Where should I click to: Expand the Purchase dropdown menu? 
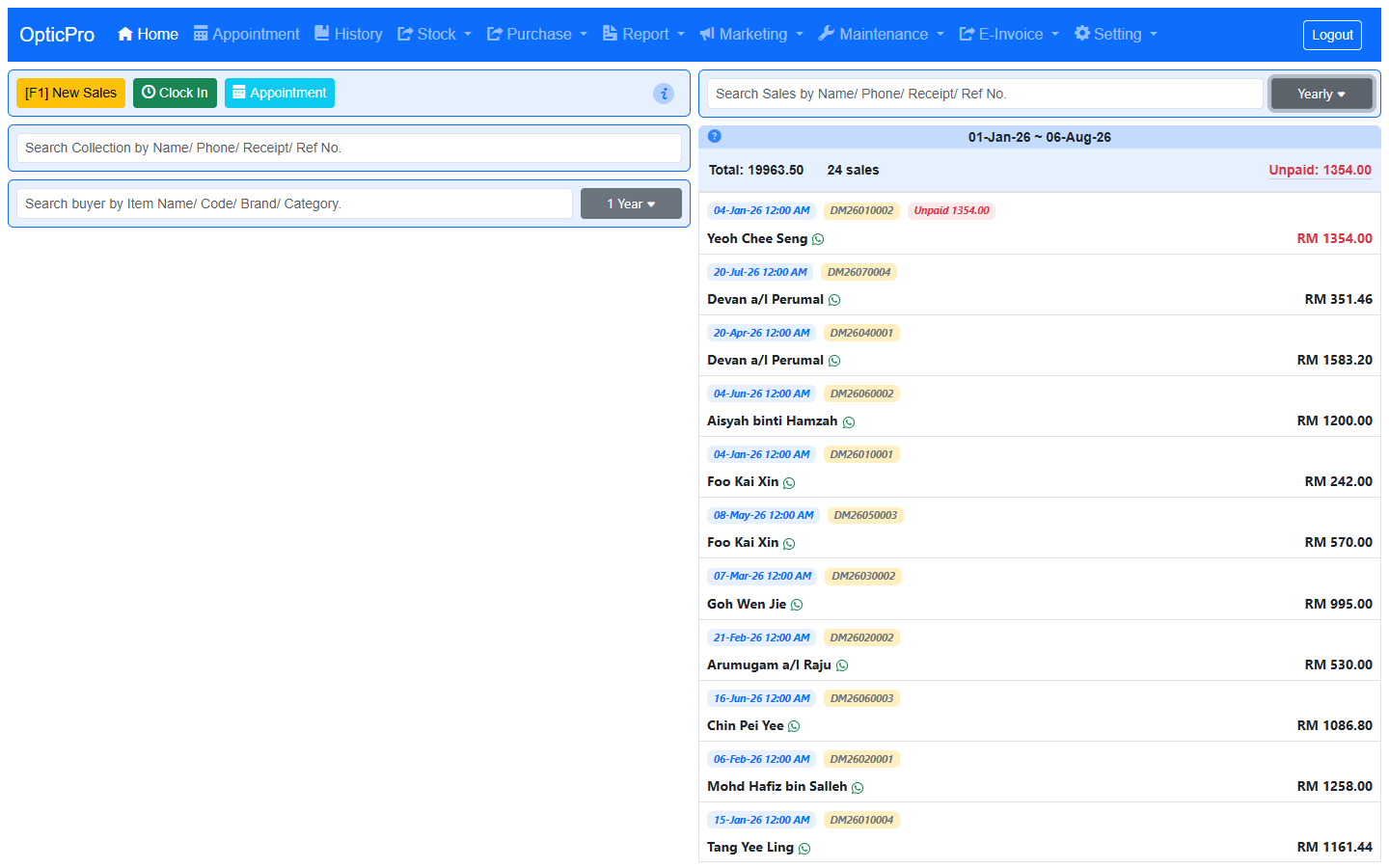tap(537, 34)
